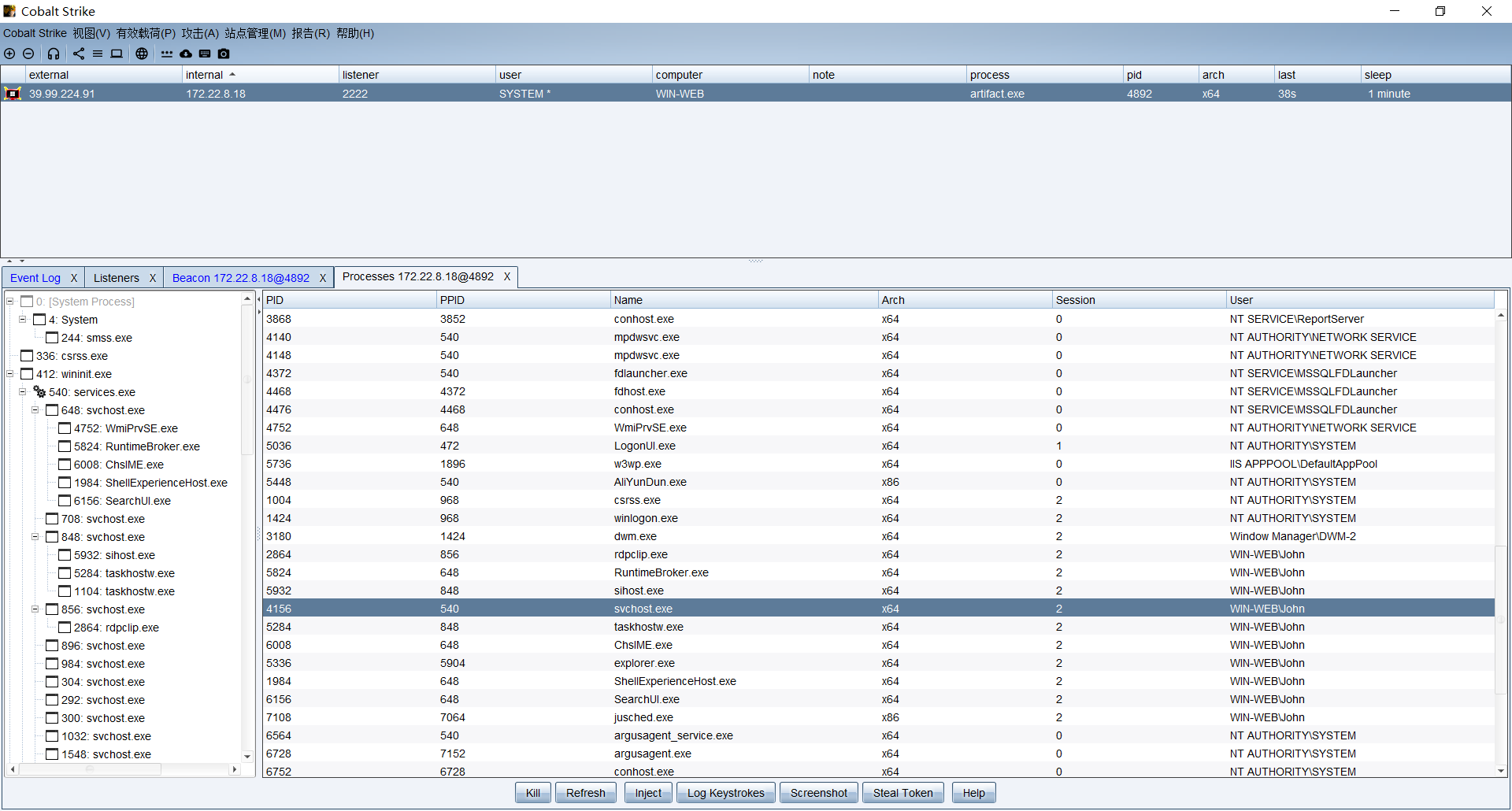The image size is (1512, 811).
Task: Click the Disconnect minus icon in toolbar
Action: [28, 54]
